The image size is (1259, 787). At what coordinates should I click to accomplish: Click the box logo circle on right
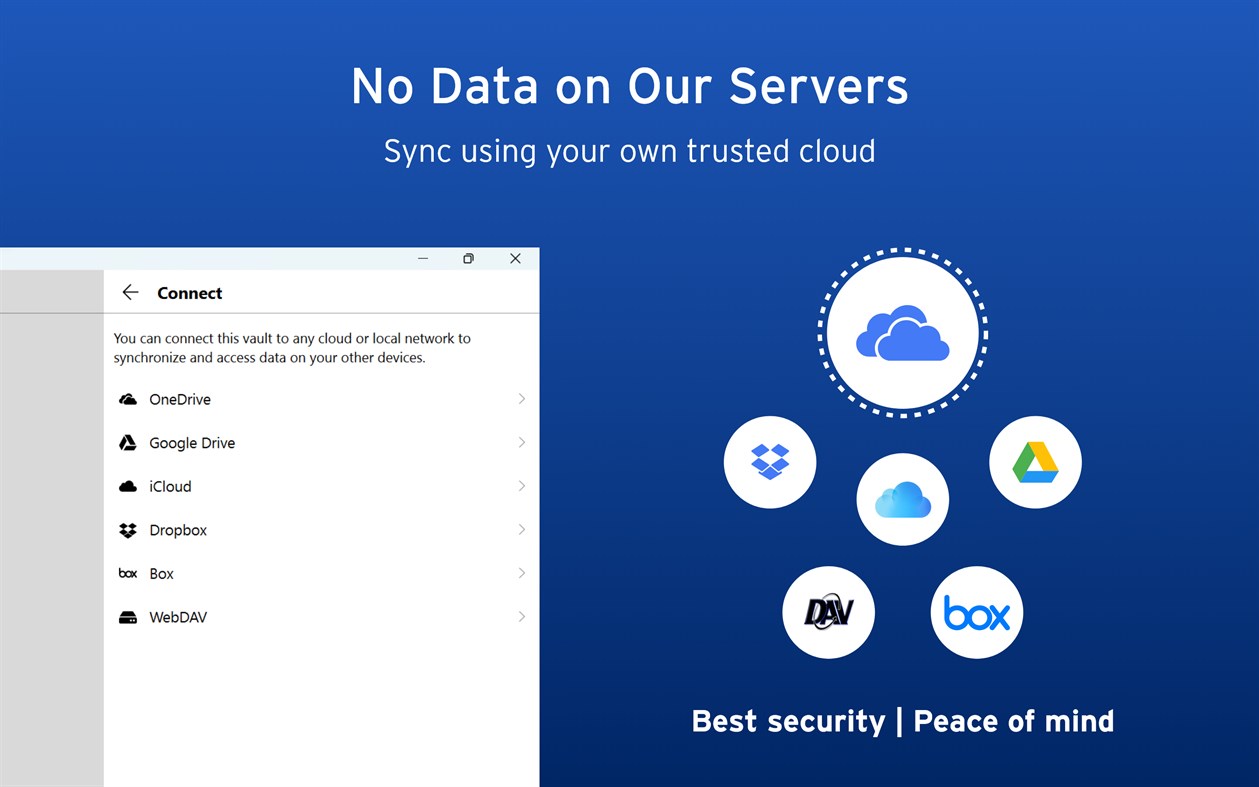(x=977, y=612)
